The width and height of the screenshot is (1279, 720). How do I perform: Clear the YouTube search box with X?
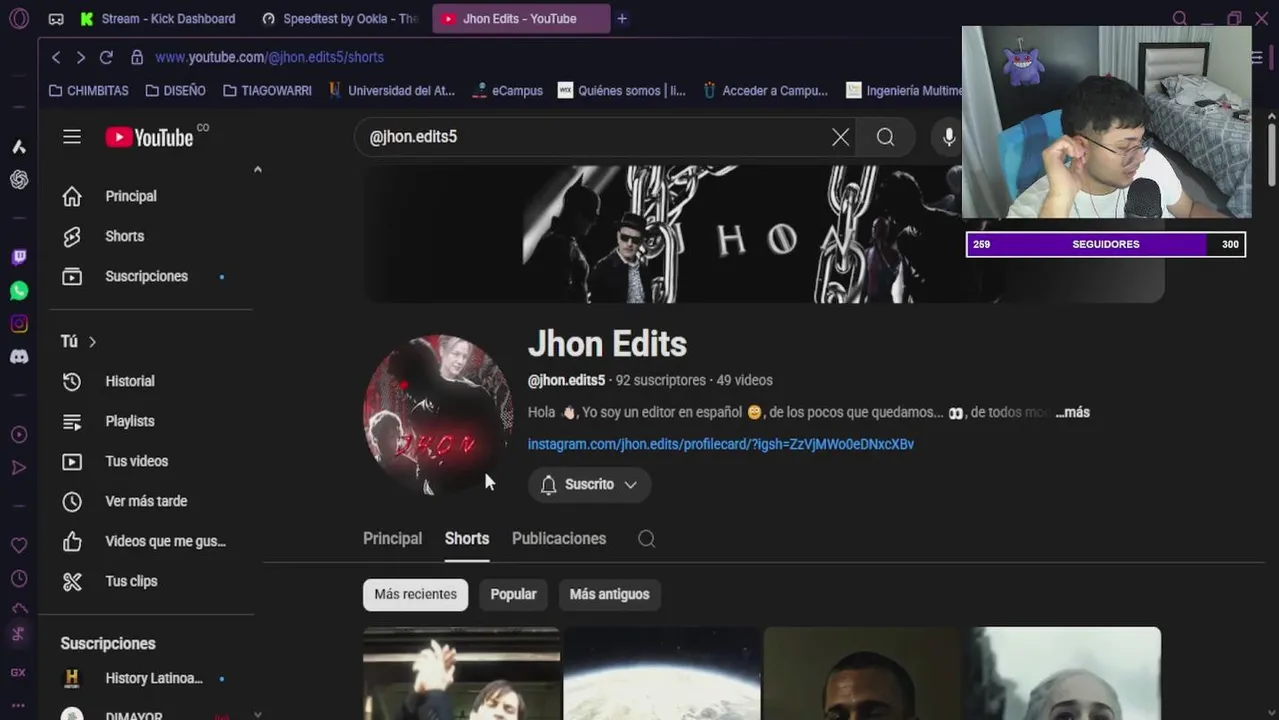point(841,137)
